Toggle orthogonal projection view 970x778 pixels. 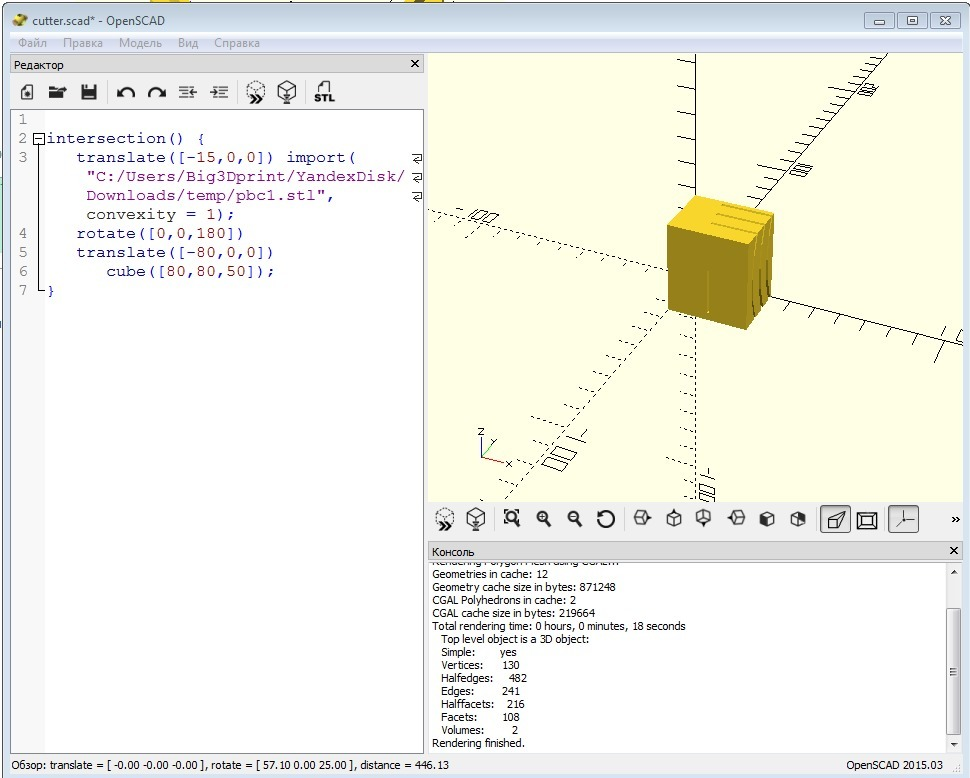pyautogui.click(x=867, y=520)
